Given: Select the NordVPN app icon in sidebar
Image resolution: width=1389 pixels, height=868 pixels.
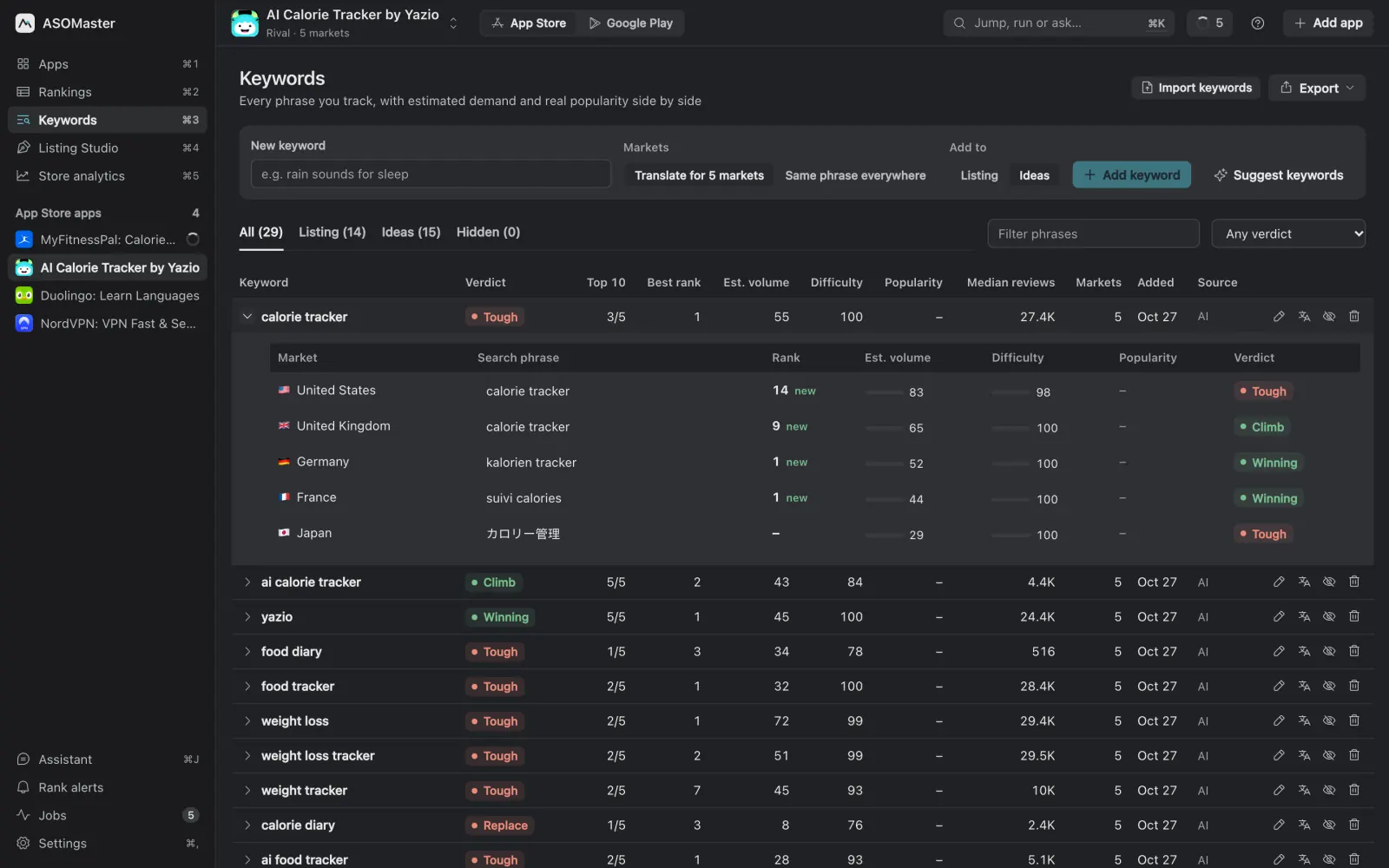Looking at the screenshot, I should tap(24, 324).
